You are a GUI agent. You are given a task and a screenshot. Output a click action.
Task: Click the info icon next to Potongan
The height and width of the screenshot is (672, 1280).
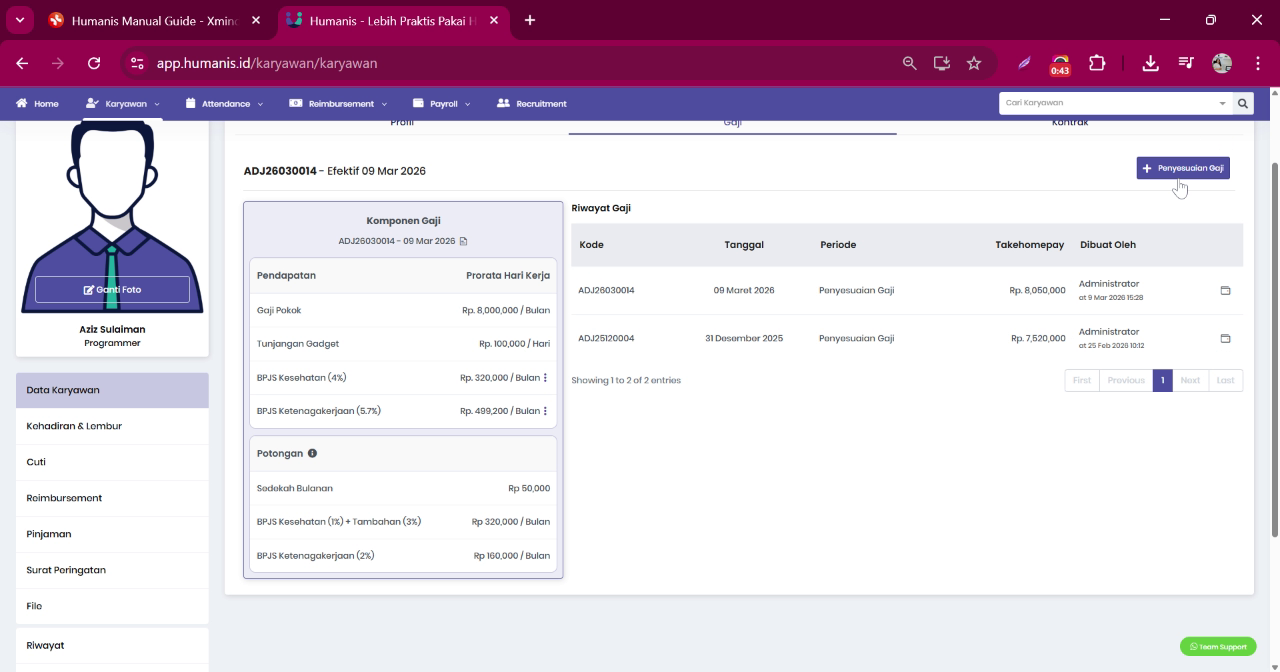(x=312, y=453)
